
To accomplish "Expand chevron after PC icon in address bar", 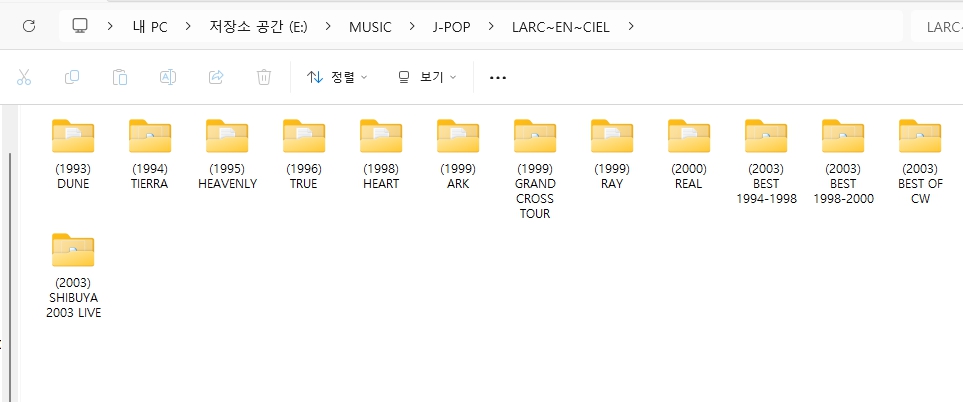I will (x=111, y=26).
